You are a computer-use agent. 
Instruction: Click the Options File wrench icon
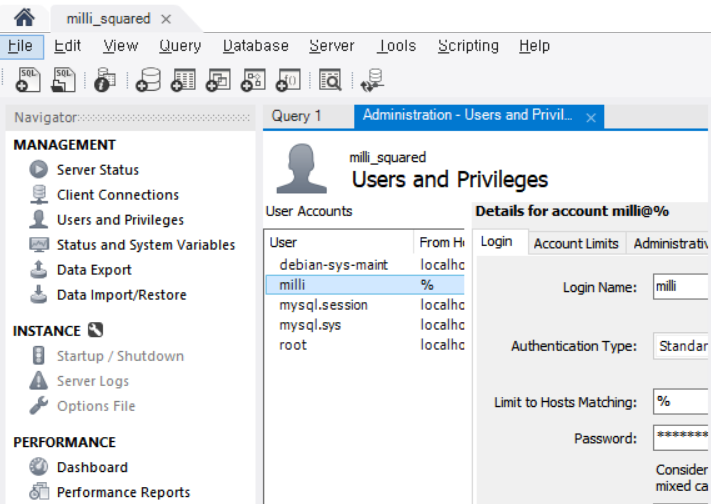pyautogui.click(x=39, y=406)
